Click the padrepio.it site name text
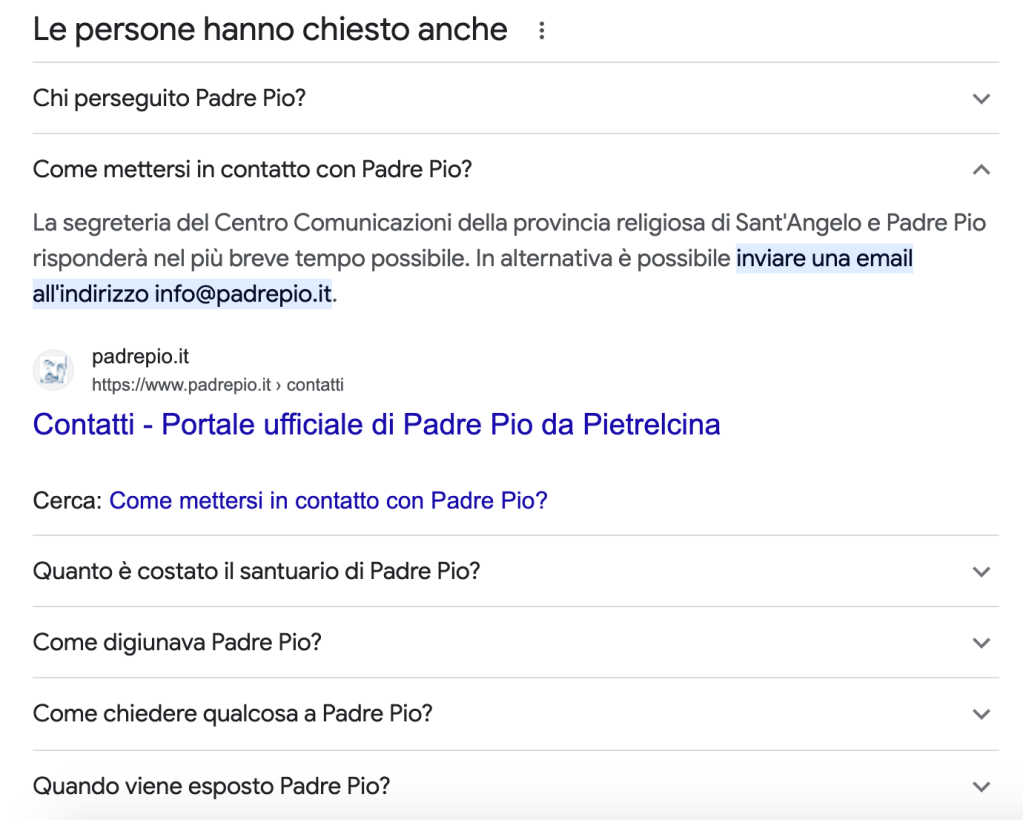This screenshot has width=1023, height=820. point(140,357)
